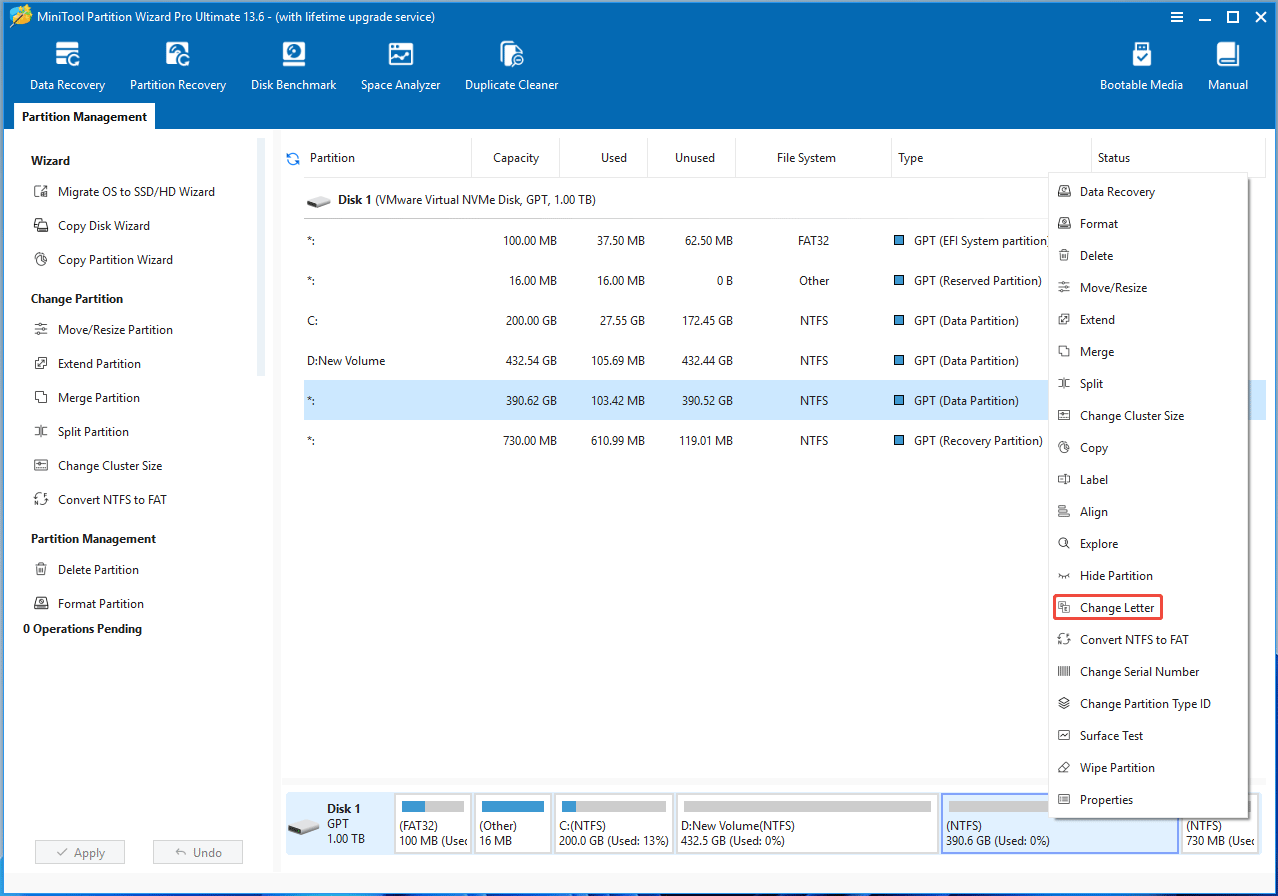Start the Copy Partition Wizard
Image resolution: width=1278 pixels, height=896 pixels.
tap(103, 260)
